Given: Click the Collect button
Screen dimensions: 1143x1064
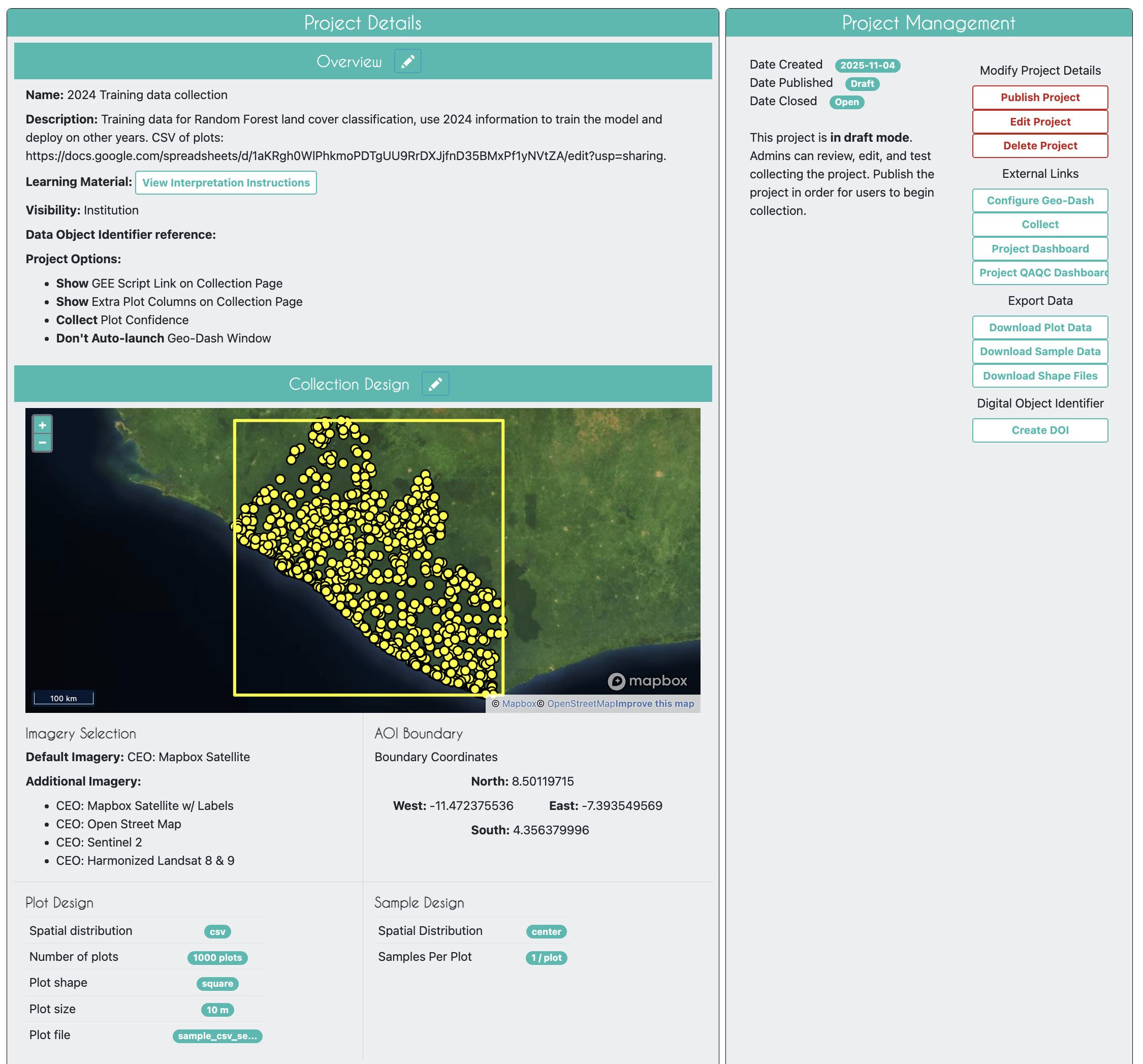Looking at the screenshot, I should [1039, 225].
